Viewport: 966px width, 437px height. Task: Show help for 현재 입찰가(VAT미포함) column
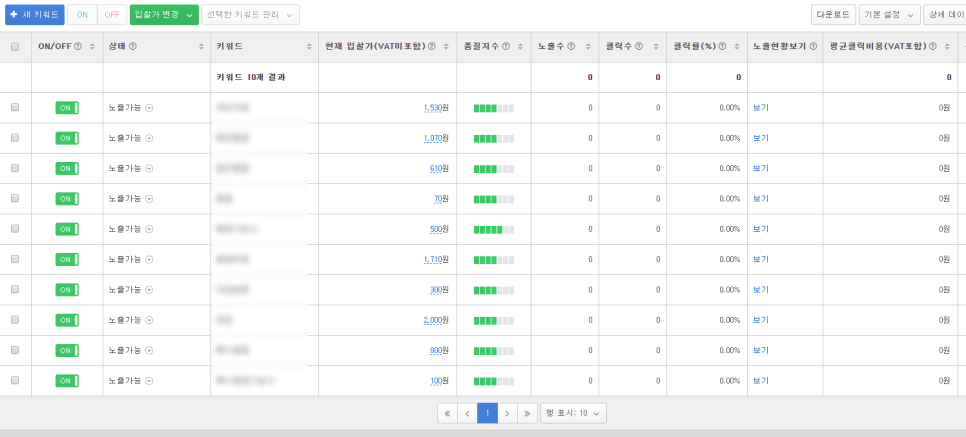[x=432, y=47]
